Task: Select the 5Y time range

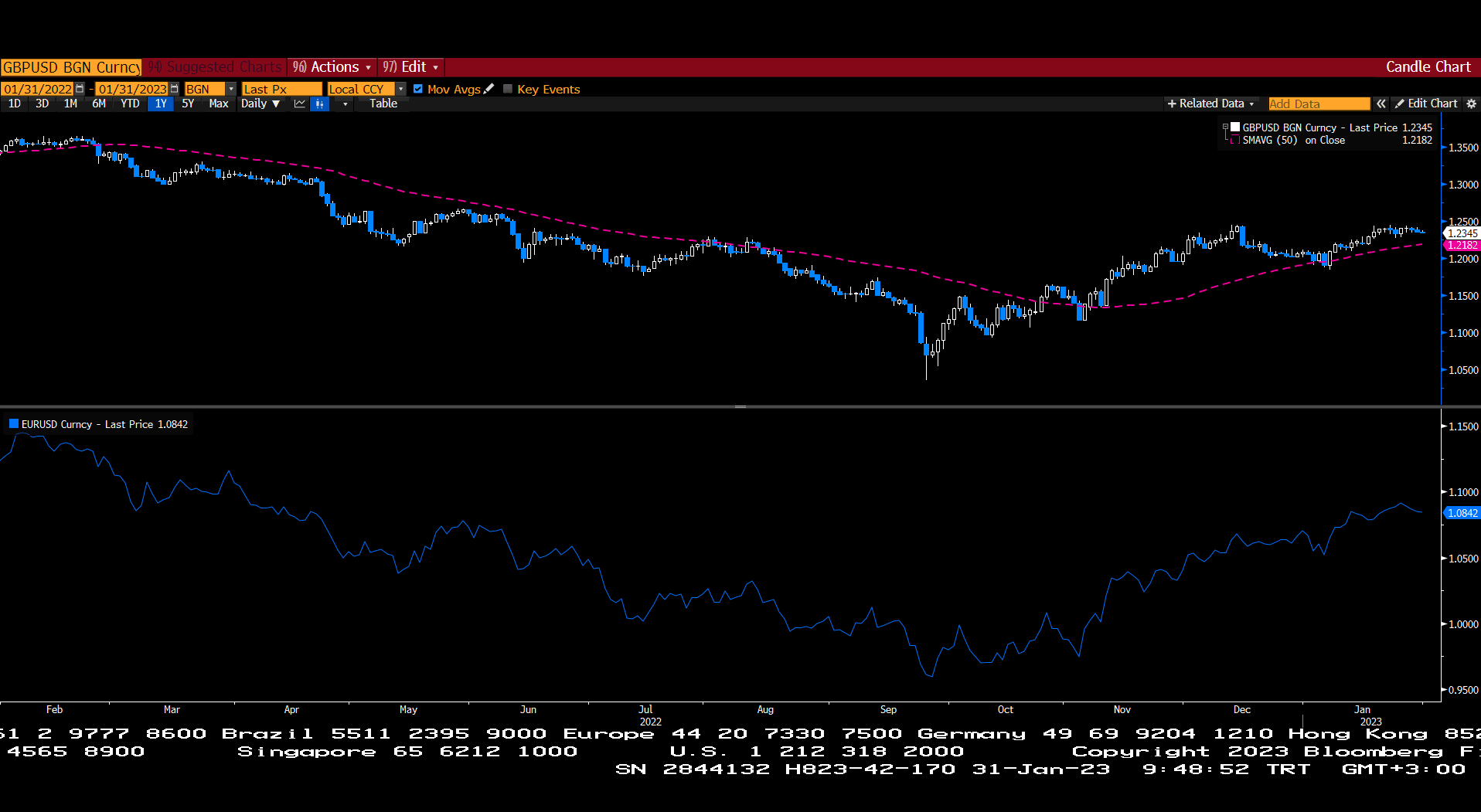Action: point(188,104)
